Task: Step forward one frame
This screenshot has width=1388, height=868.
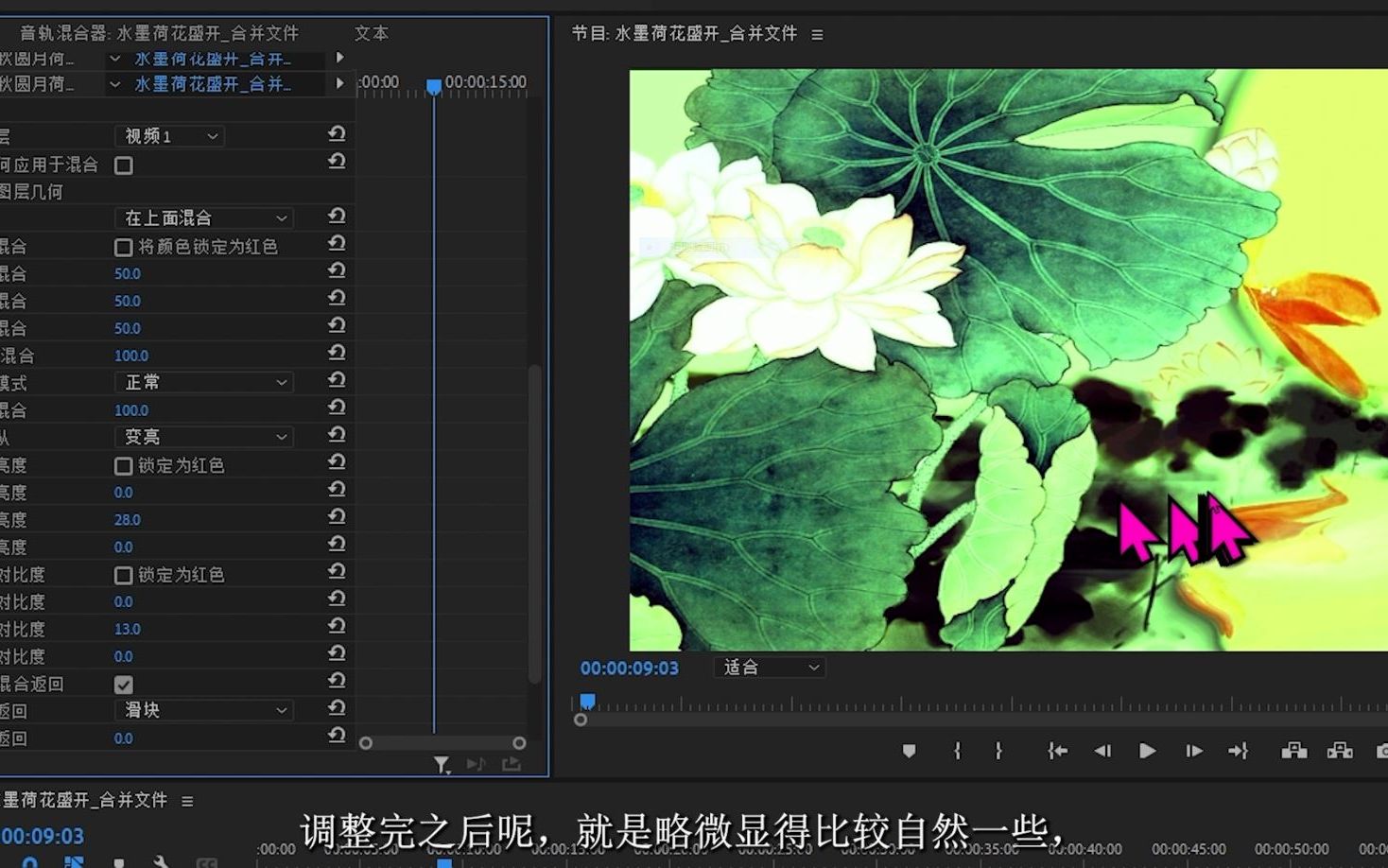Action: 1194,751
